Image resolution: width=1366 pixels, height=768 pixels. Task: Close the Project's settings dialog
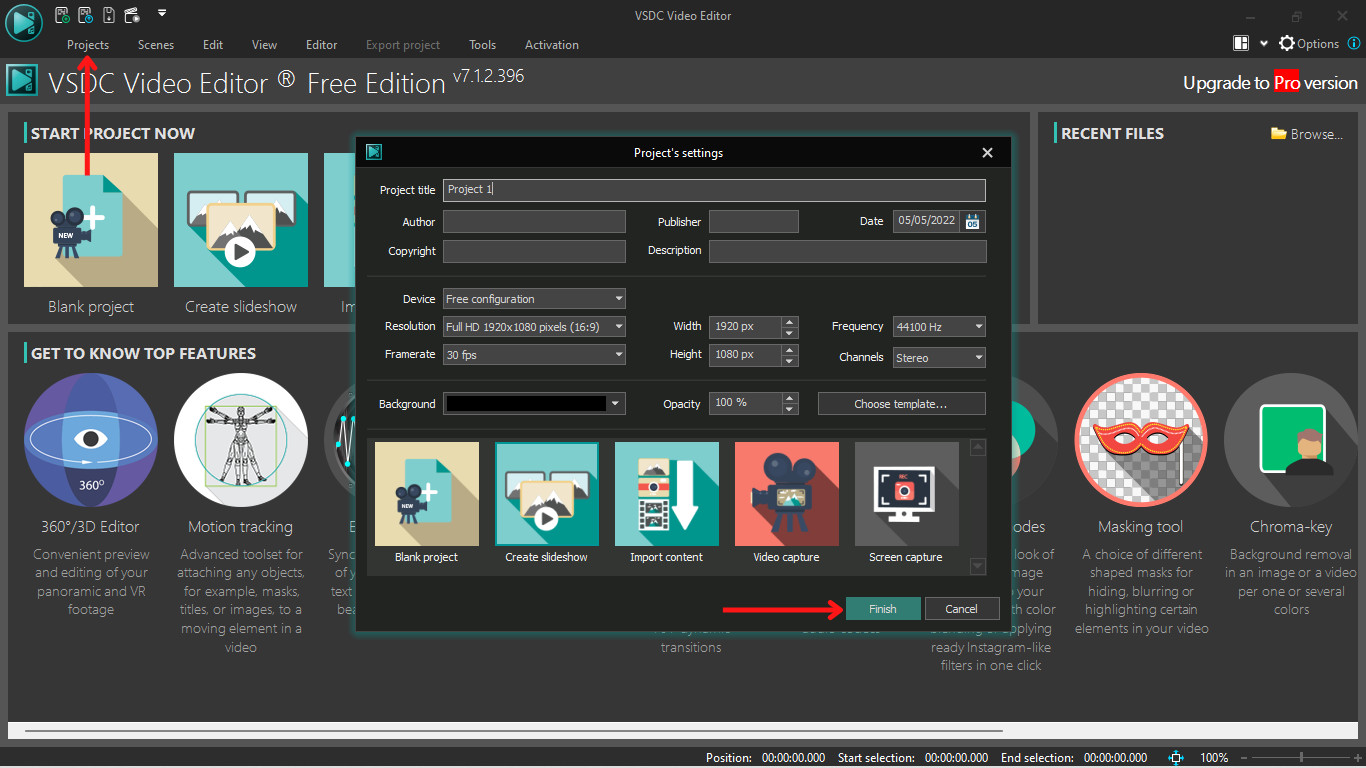pyautogui.click(x=987, y=153)
